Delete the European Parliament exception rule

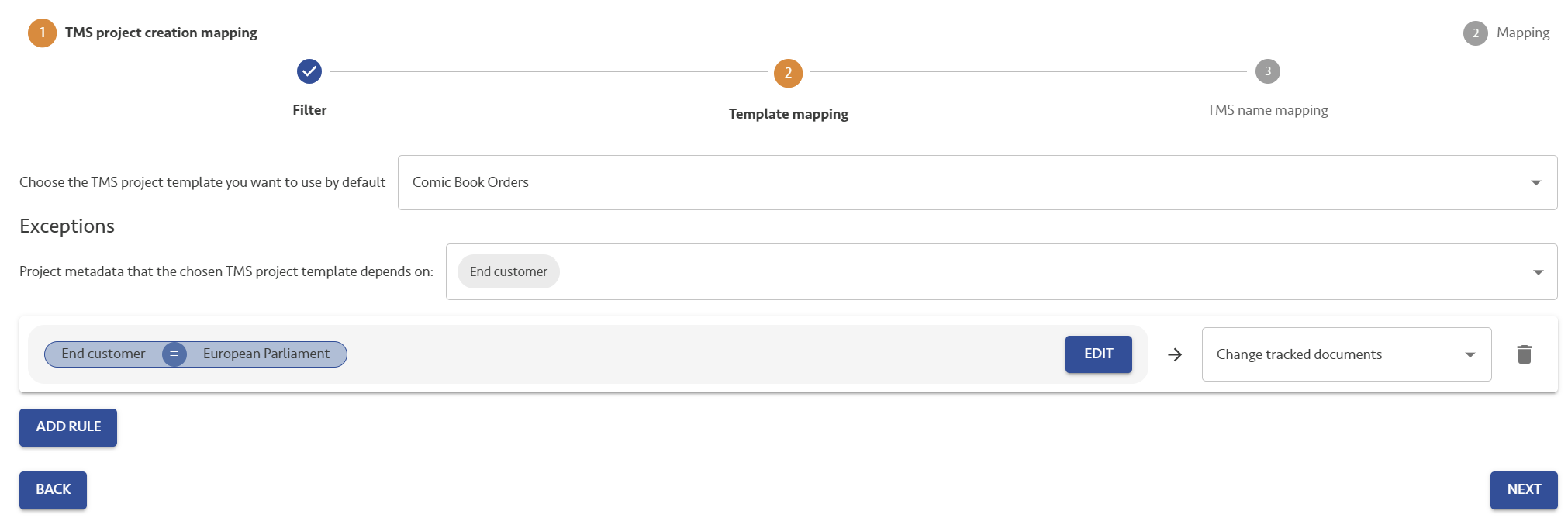[x=1524, y=354]
